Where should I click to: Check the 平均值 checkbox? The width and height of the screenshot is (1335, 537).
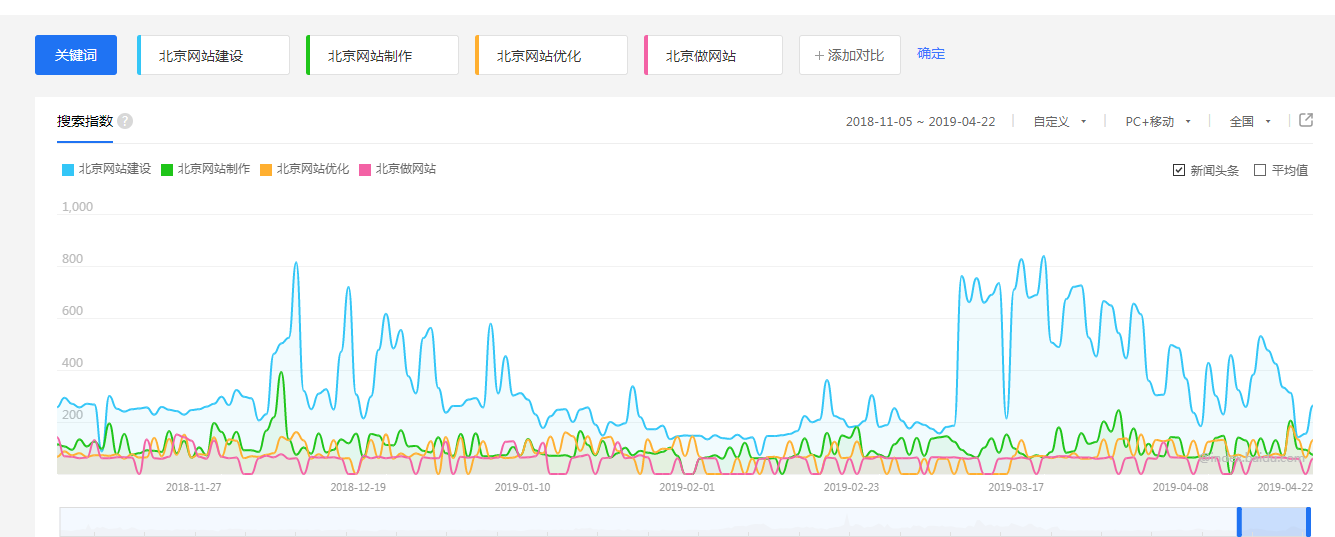[x=1260, y=170]
